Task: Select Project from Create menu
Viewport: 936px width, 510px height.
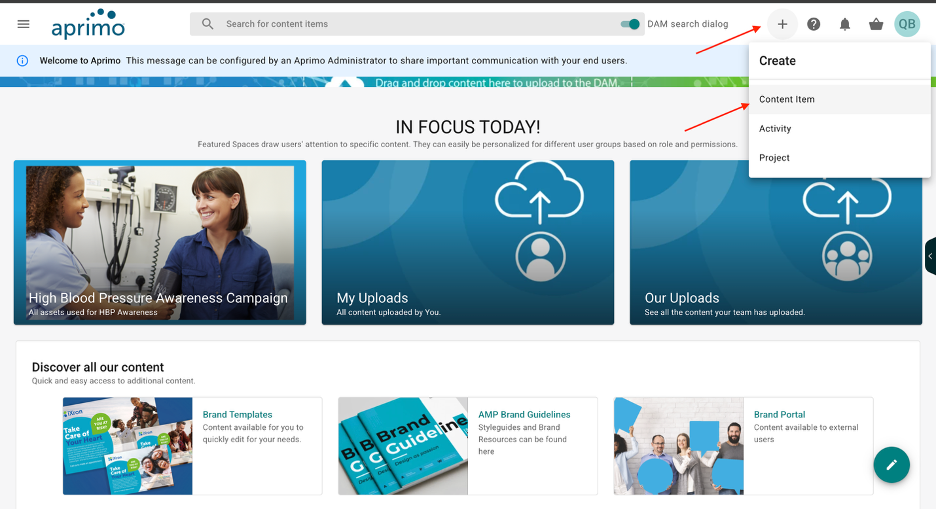Action: point(839,158)
